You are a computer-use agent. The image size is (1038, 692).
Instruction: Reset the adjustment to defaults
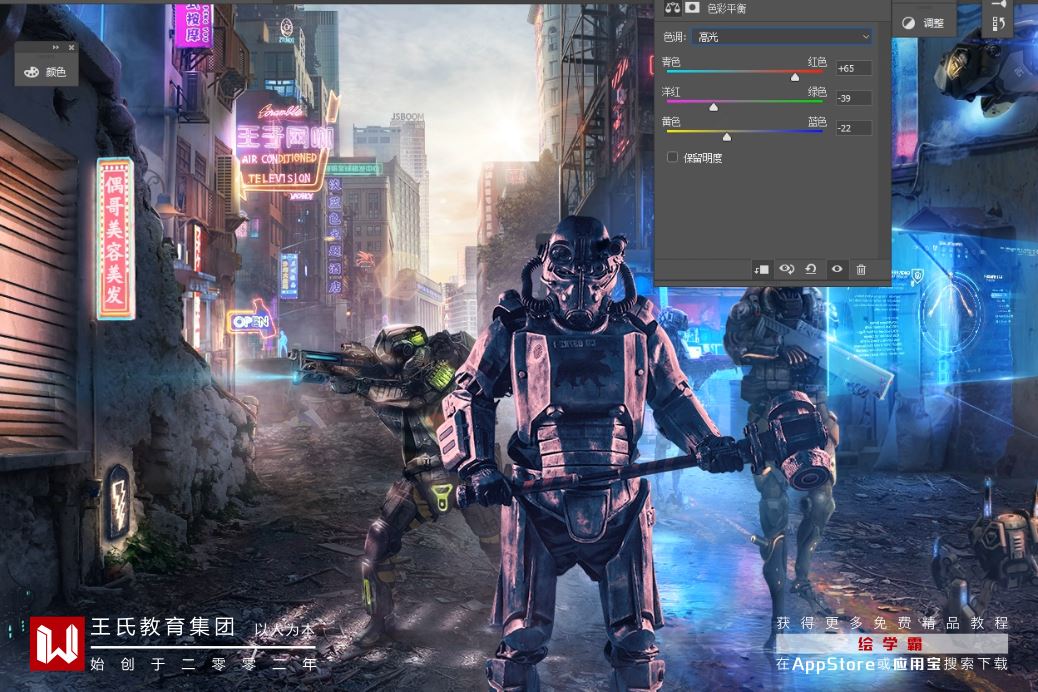click(811, 269)
